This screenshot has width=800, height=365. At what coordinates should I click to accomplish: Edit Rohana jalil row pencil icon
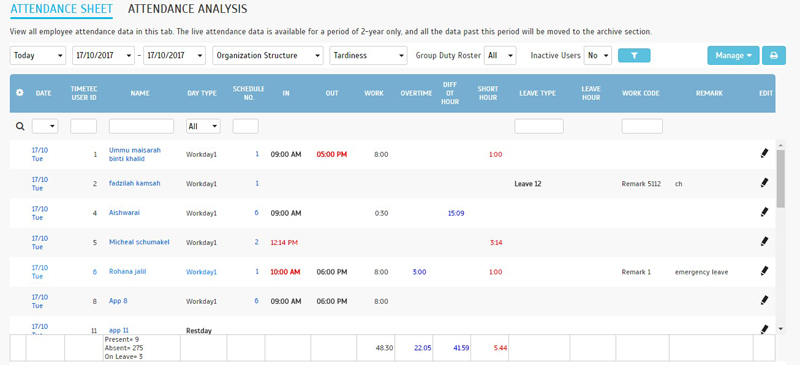[x=764, y=271]
